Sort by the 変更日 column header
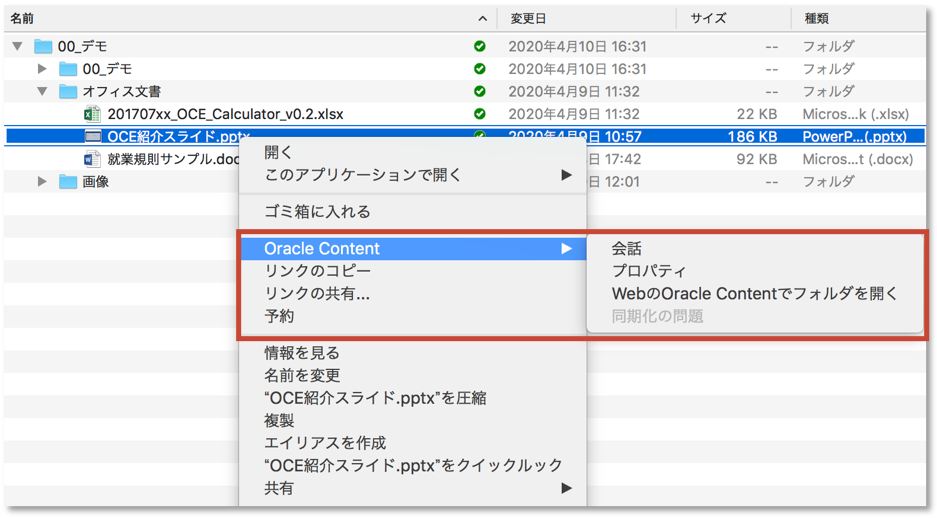 [x=528, y=18]
